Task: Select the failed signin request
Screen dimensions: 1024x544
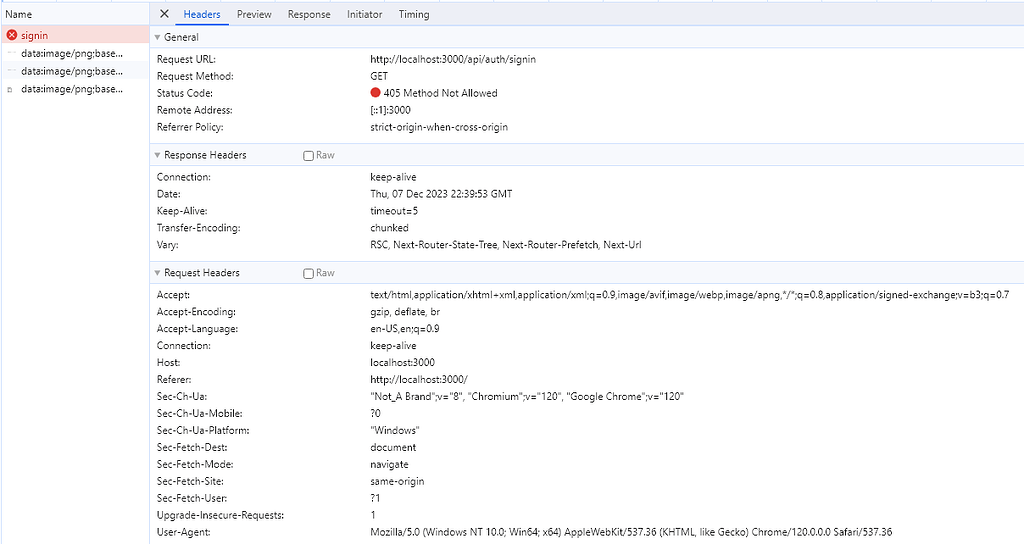Action: [35, 36]
